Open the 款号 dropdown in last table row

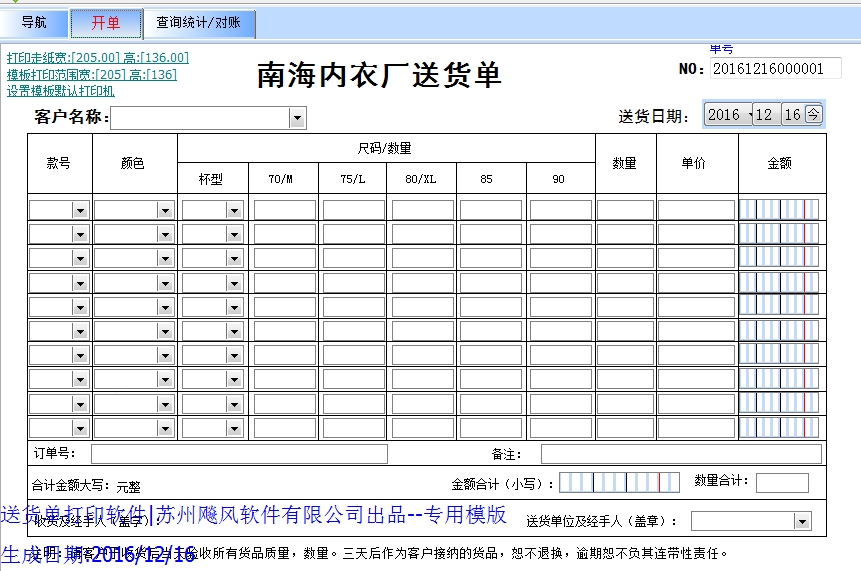point(80,428)
